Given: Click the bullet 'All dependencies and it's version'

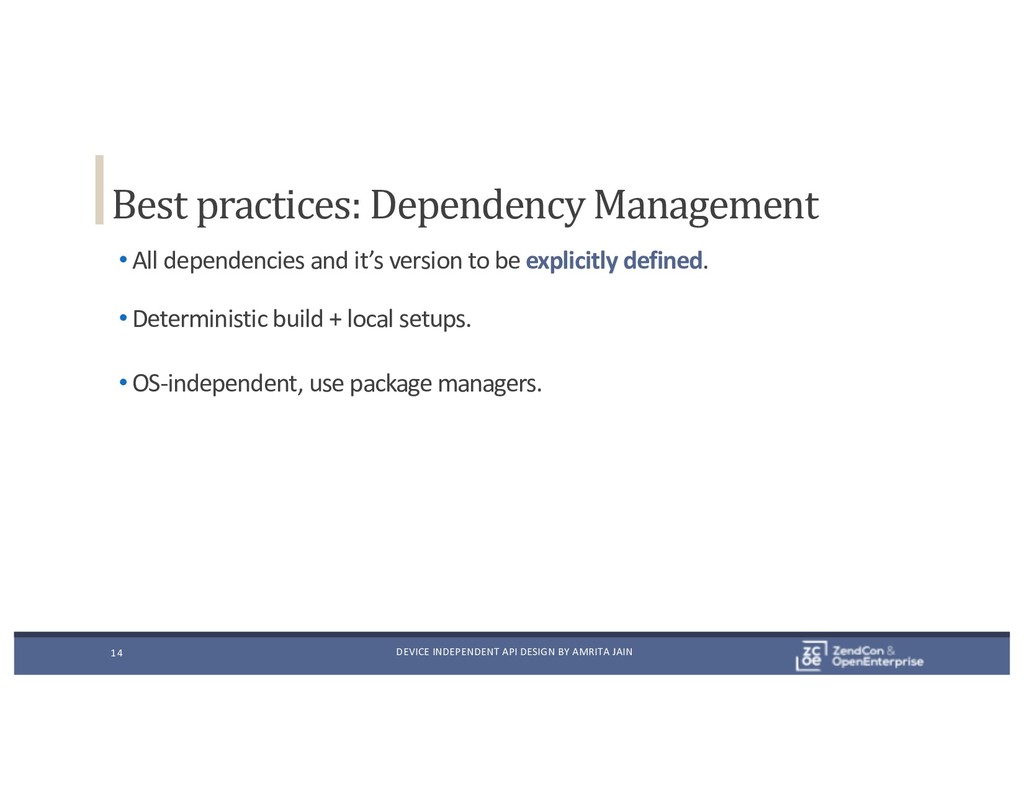Looking at the screenshot, I should point(420,261).
